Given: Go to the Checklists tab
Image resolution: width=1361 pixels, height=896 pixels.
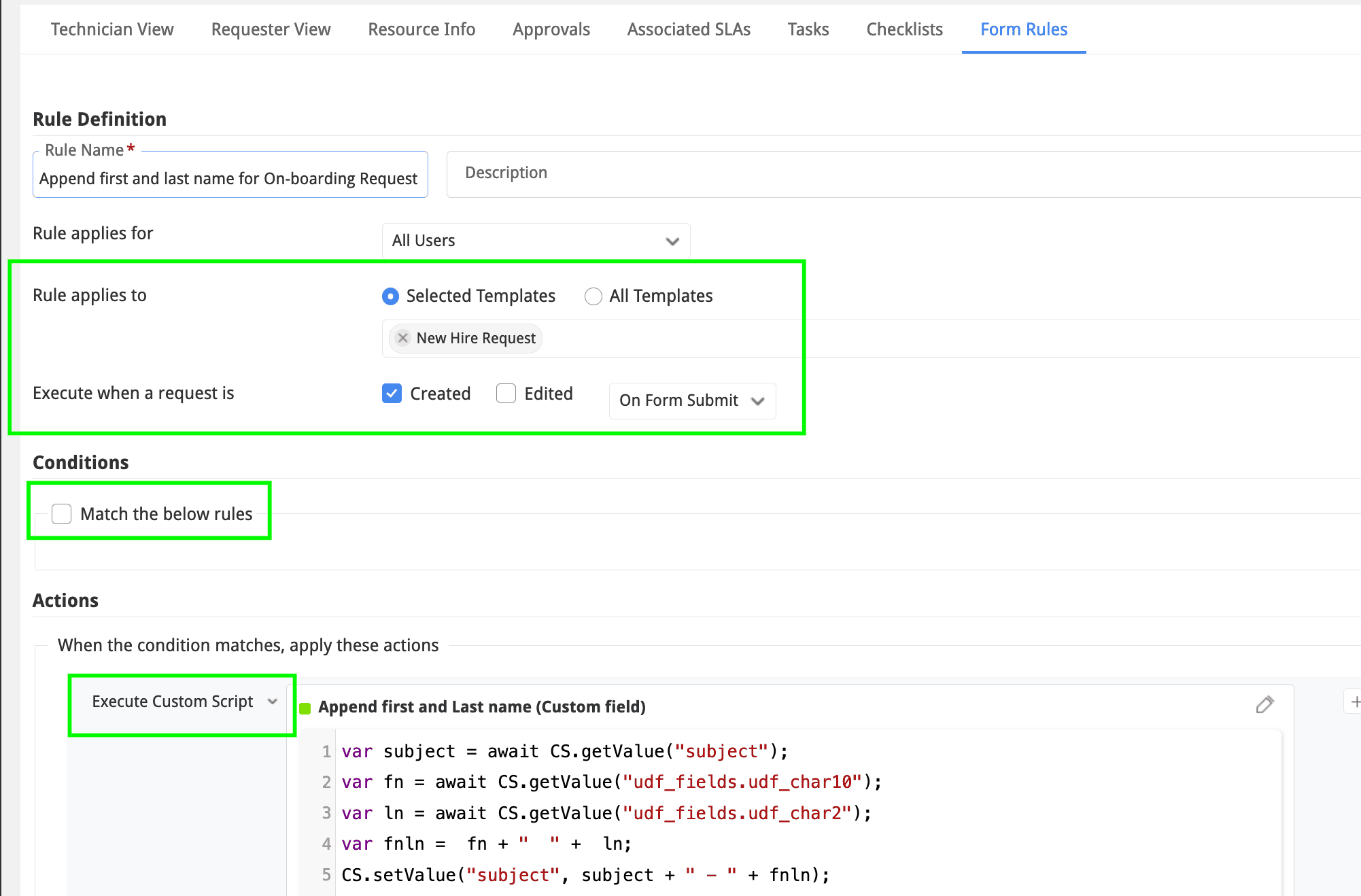Looking at the screenshot, I should (904, 29).
